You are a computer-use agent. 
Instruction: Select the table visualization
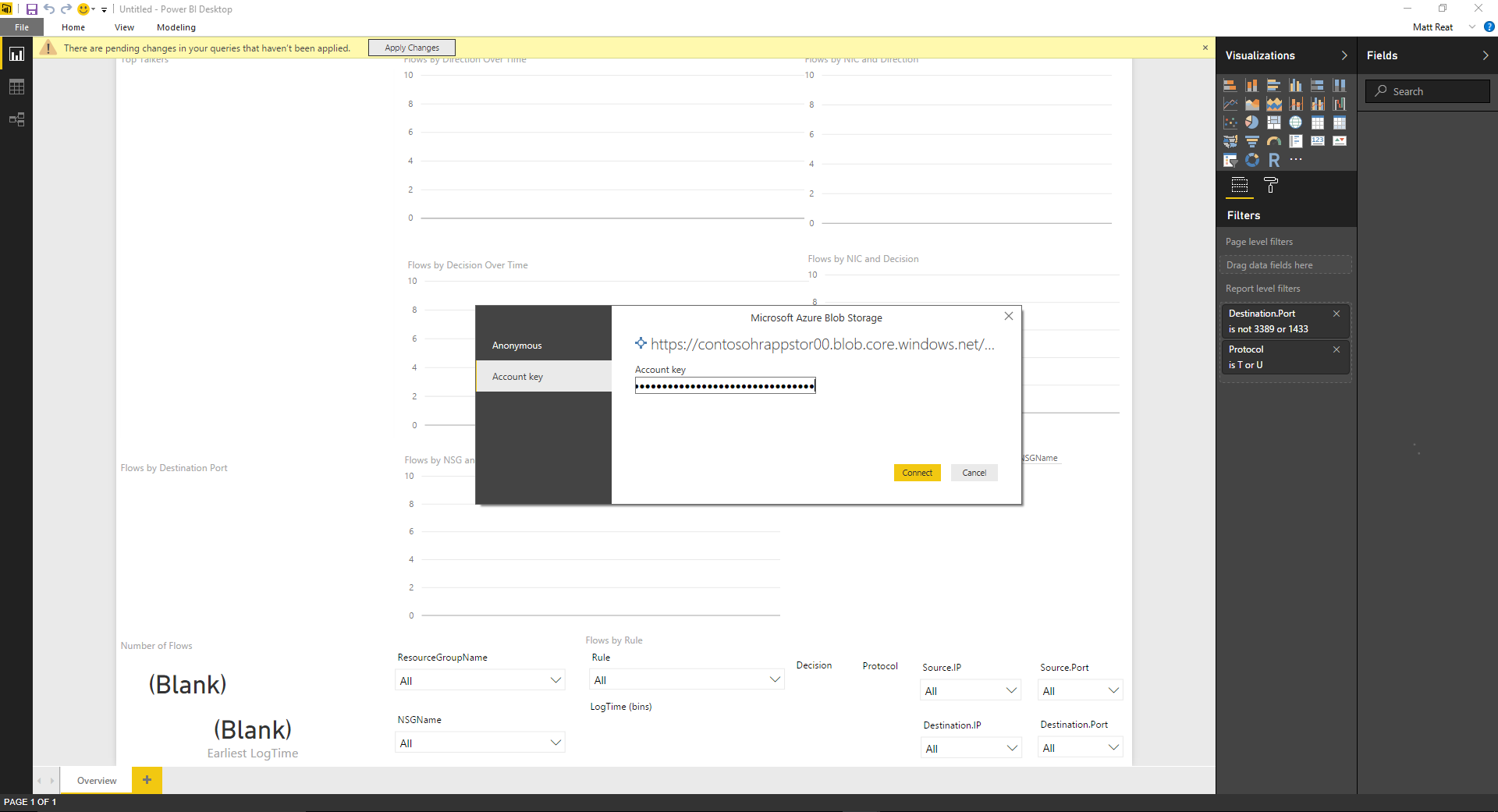click(x=1318, y=122)
